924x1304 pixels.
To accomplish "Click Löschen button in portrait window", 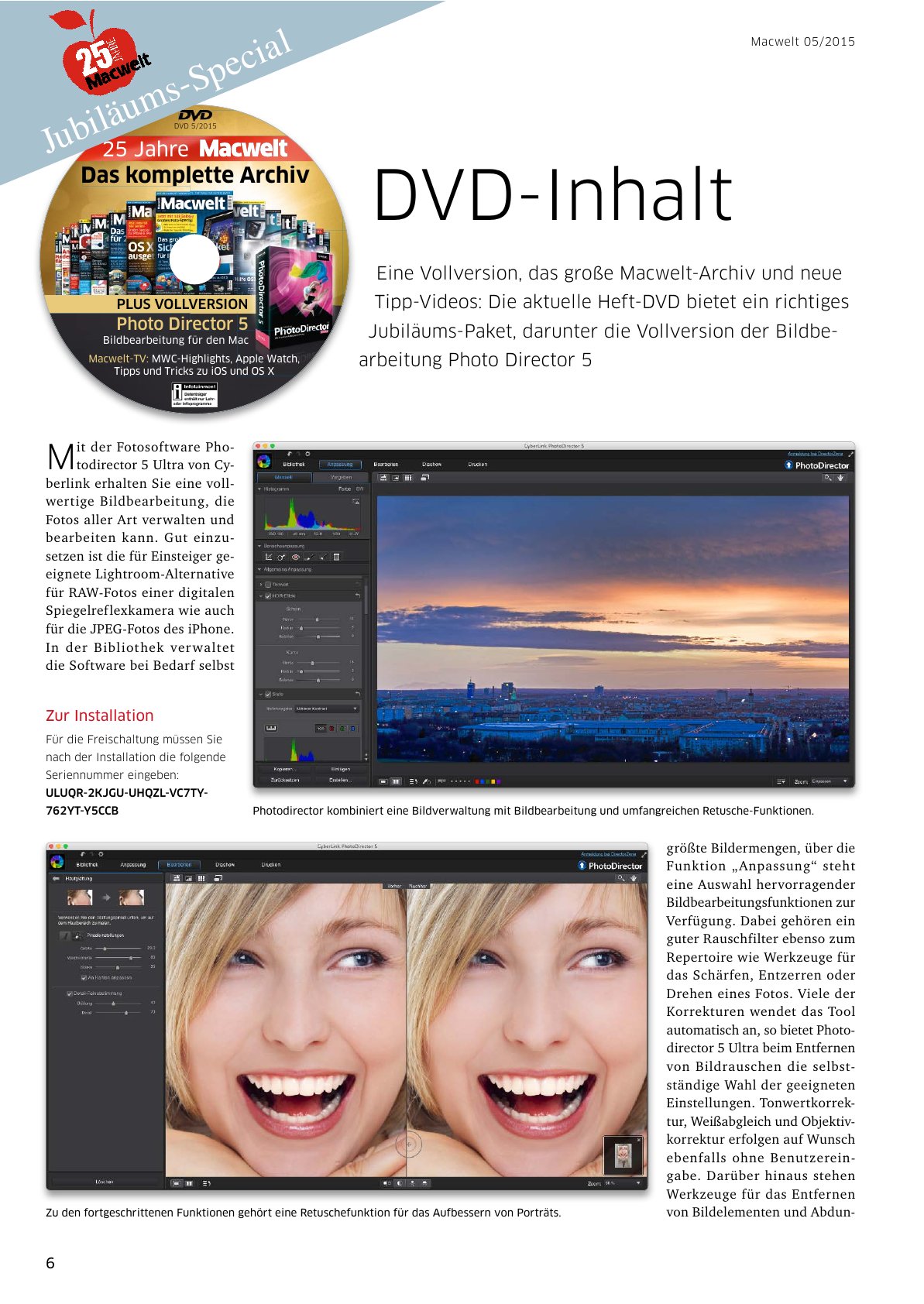I will pos(105,1182).
